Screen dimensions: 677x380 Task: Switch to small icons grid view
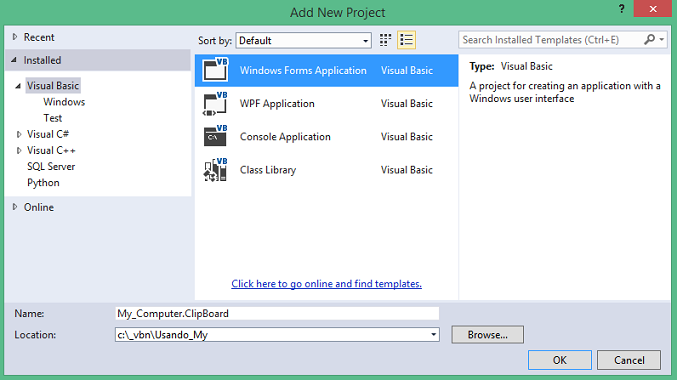[x=385, y=40]
